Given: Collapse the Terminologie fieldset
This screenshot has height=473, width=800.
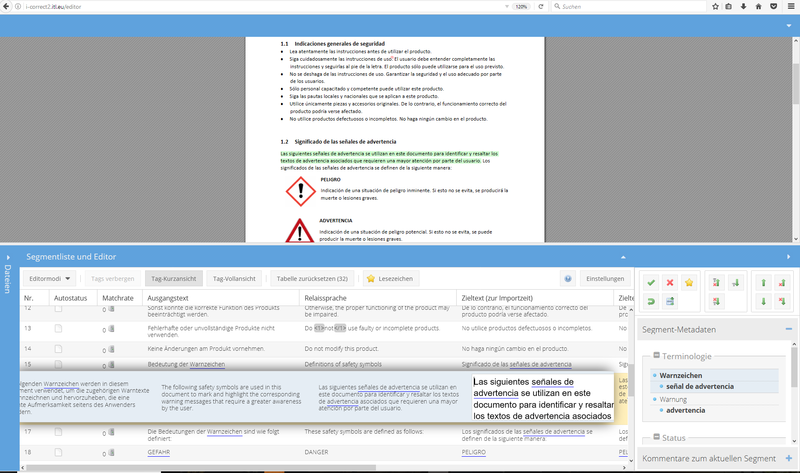Looking at the screenshot, I should click(x=657, y=355).
